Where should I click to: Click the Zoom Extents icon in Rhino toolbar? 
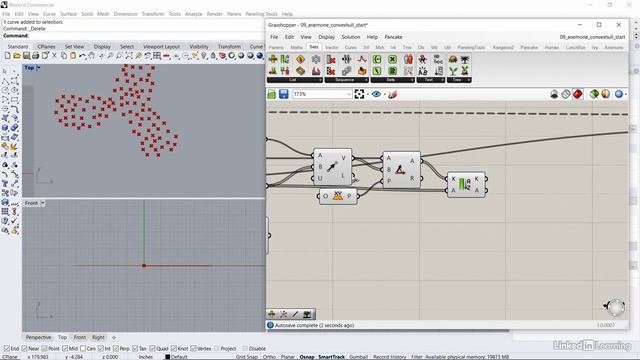(129, 56)
